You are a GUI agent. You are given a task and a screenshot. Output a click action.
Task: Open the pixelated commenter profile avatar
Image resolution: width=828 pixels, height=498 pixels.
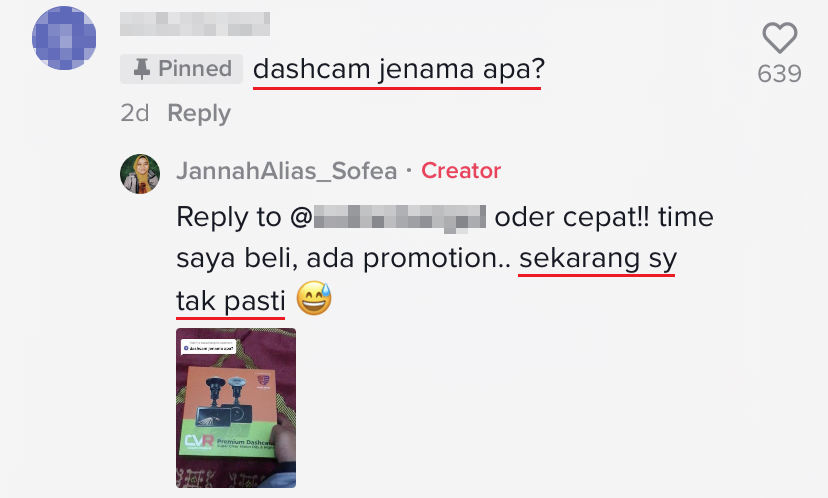click(x=64, y=38)
